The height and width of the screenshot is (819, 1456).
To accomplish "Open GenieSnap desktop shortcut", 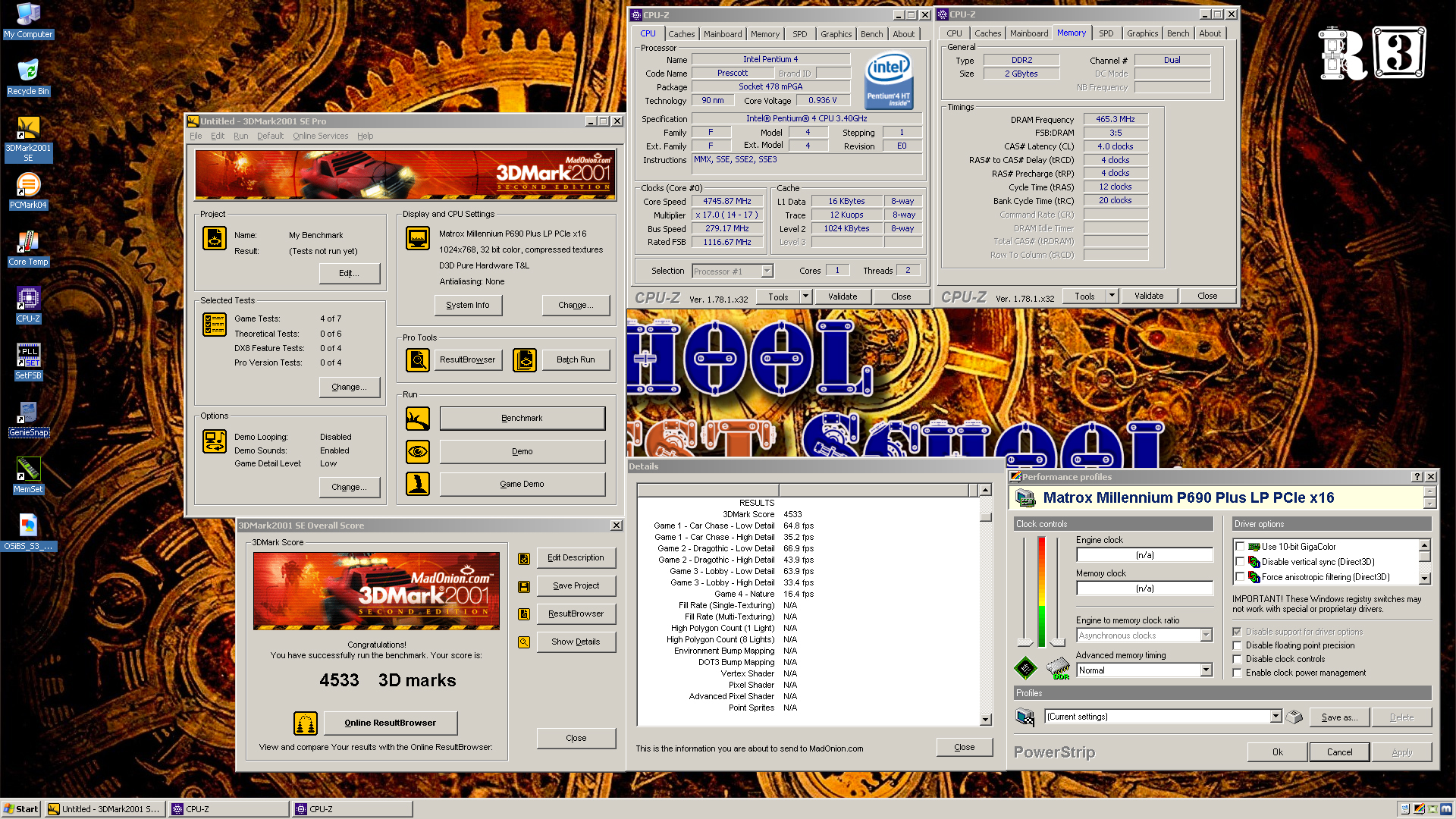I will tap(28, 419).
